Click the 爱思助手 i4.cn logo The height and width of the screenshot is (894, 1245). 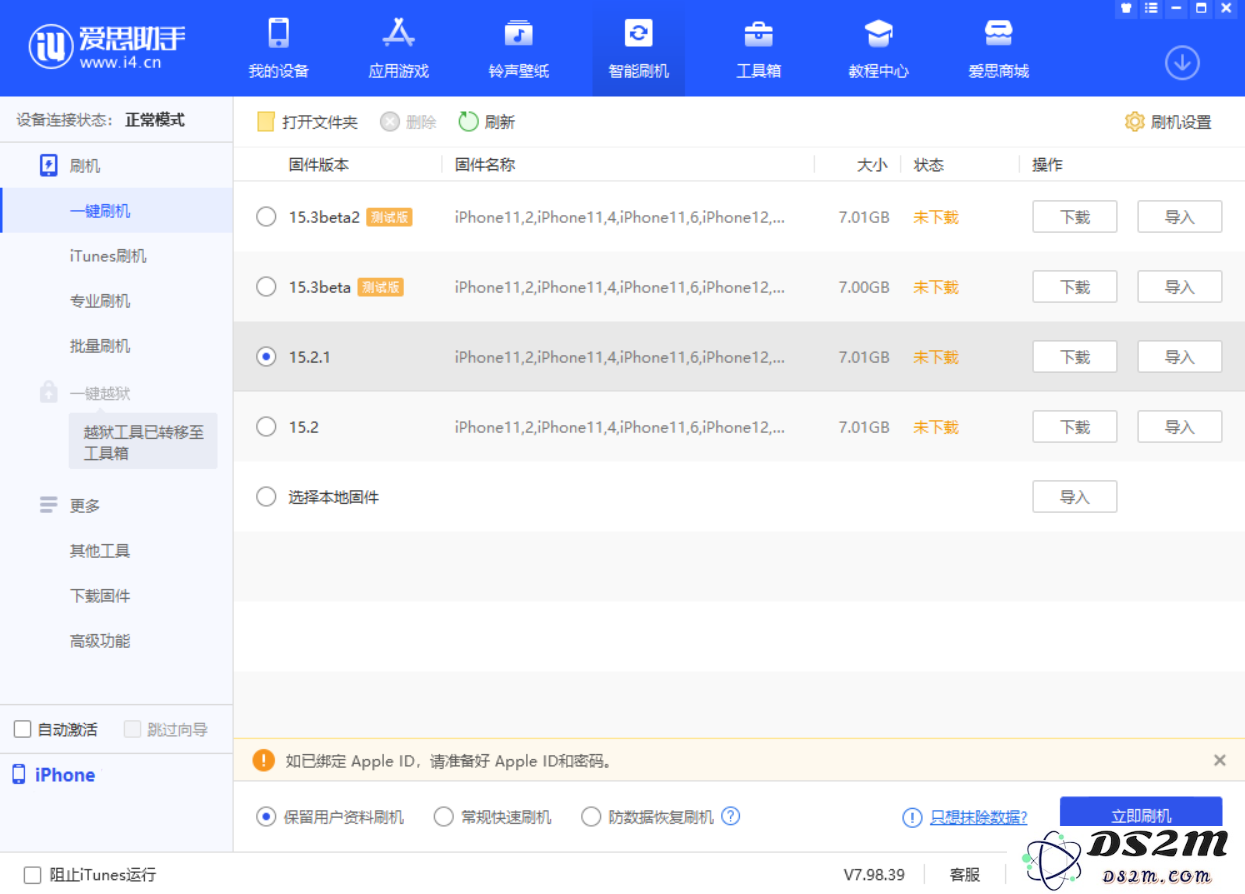107,46
